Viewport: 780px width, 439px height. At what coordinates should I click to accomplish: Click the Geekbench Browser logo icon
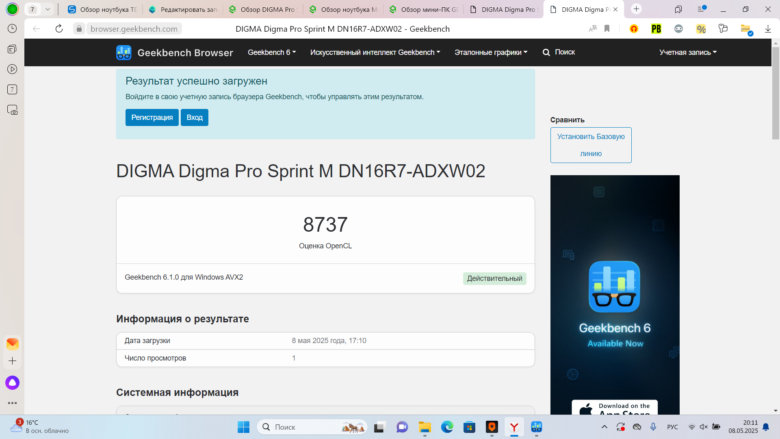pyautogui.click(x=123, y=52)
